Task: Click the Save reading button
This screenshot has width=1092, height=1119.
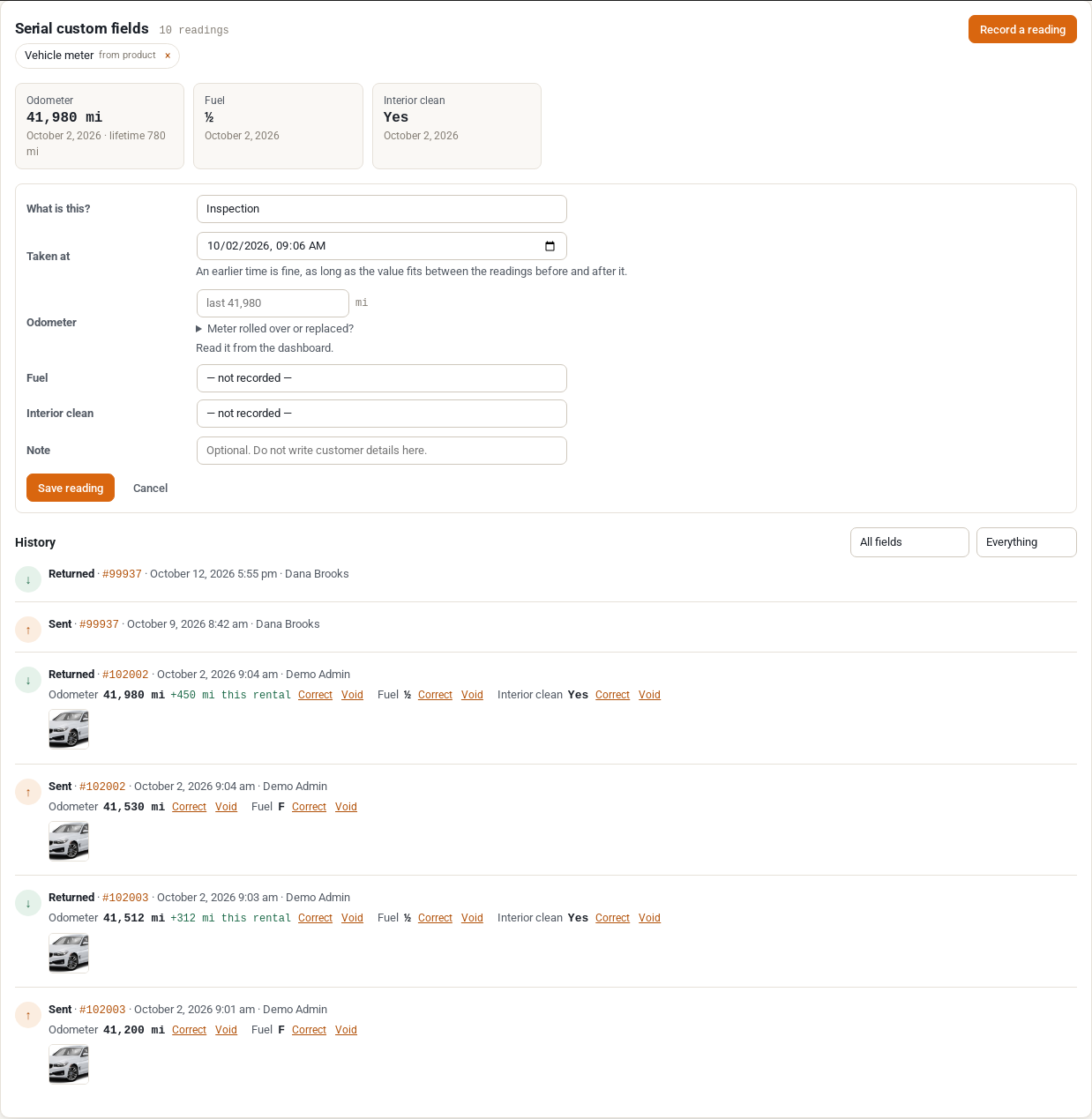Action: 71,488
